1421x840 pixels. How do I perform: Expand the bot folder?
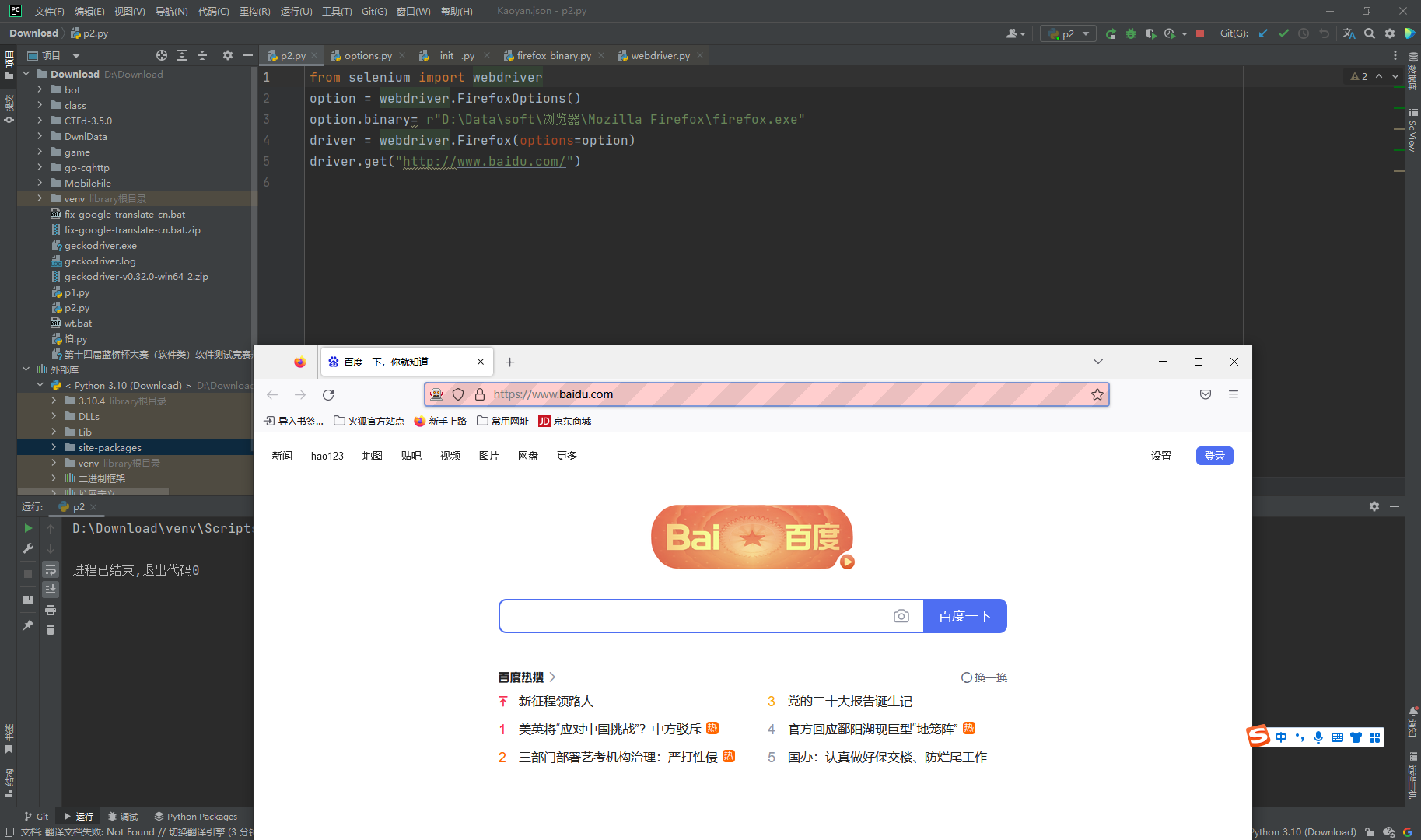pos(40,89)
